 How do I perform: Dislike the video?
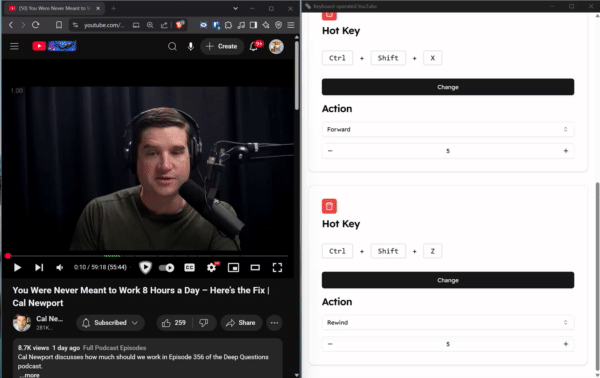click(204, 323)
